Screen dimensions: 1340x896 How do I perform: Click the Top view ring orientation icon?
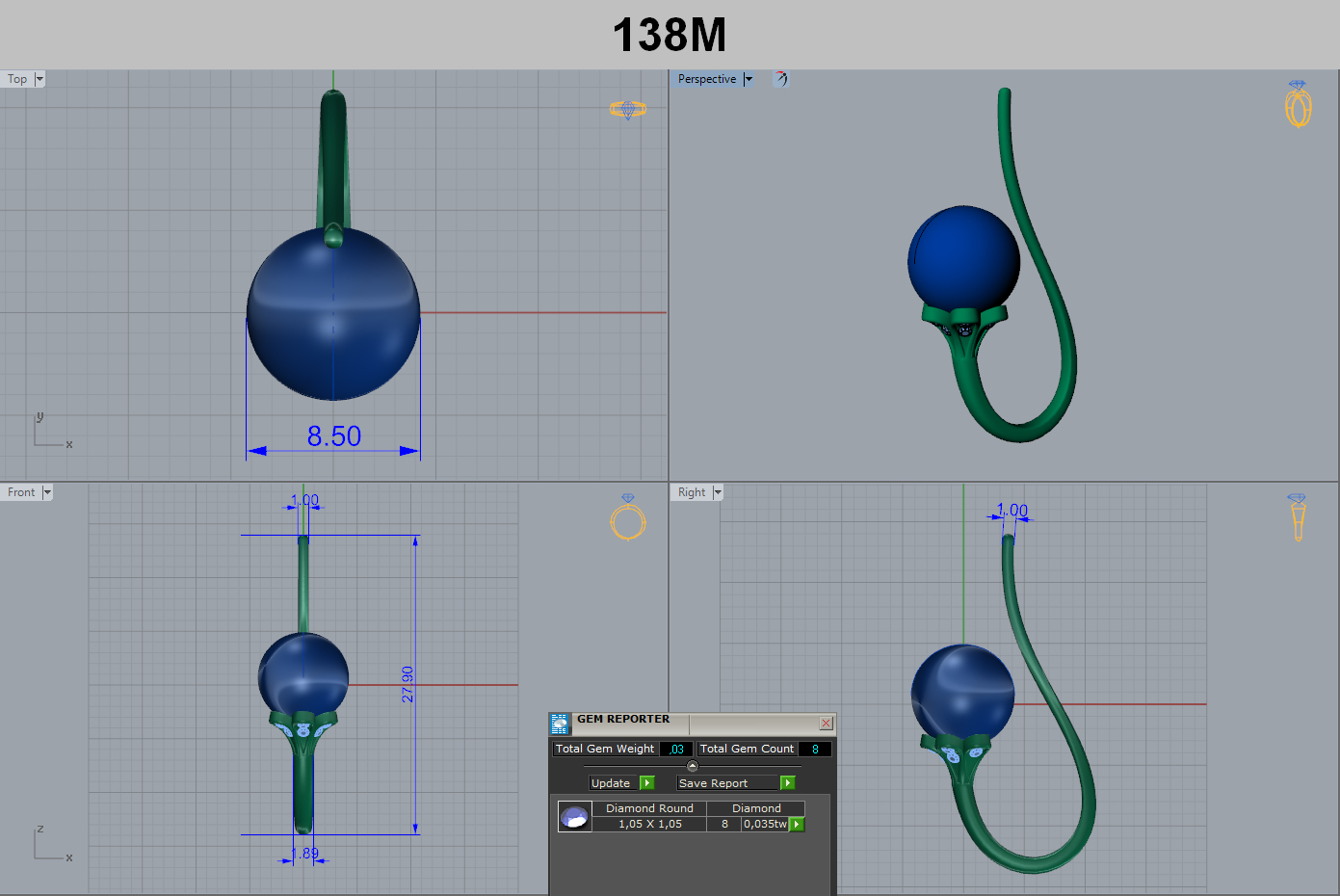pyautogui.click(x=627, y=110)
